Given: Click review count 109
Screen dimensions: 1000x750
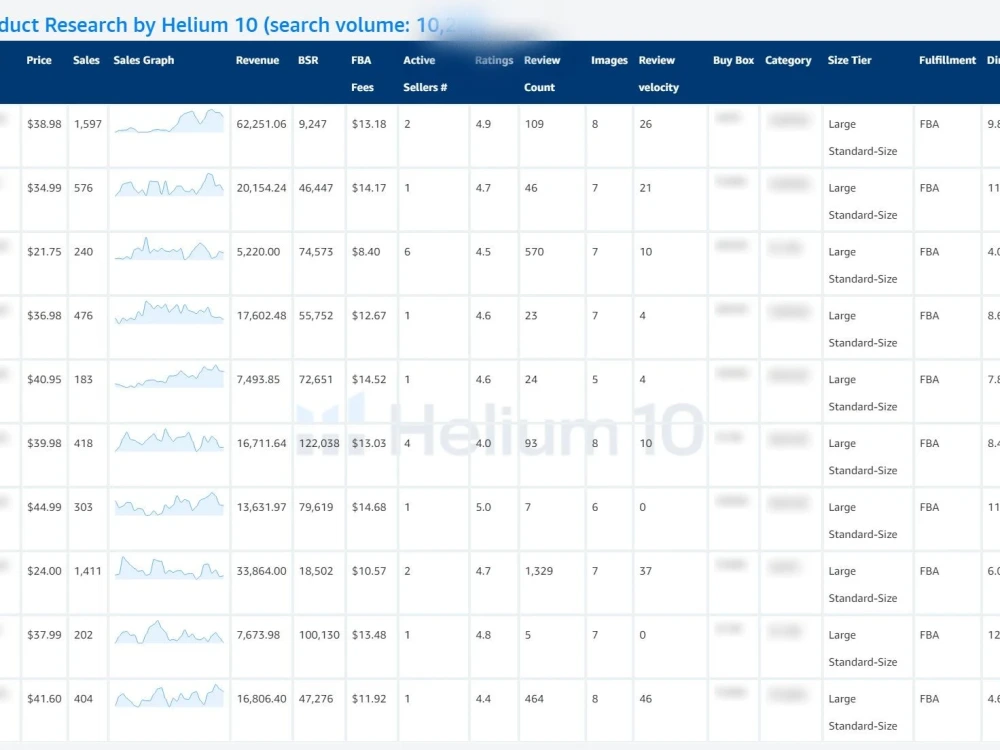Looking at the screenshot, I should 534,124.
